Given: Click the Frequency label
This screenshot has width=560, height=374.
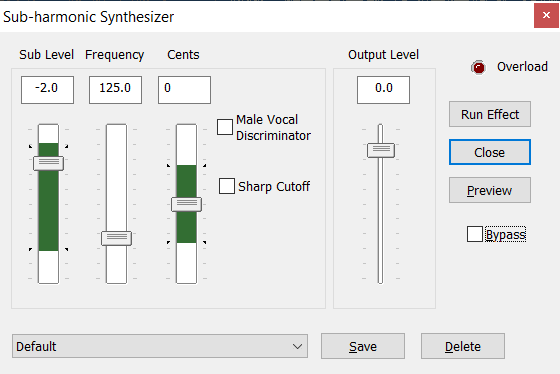Looking at the screenshot, I should click(115, 55).
